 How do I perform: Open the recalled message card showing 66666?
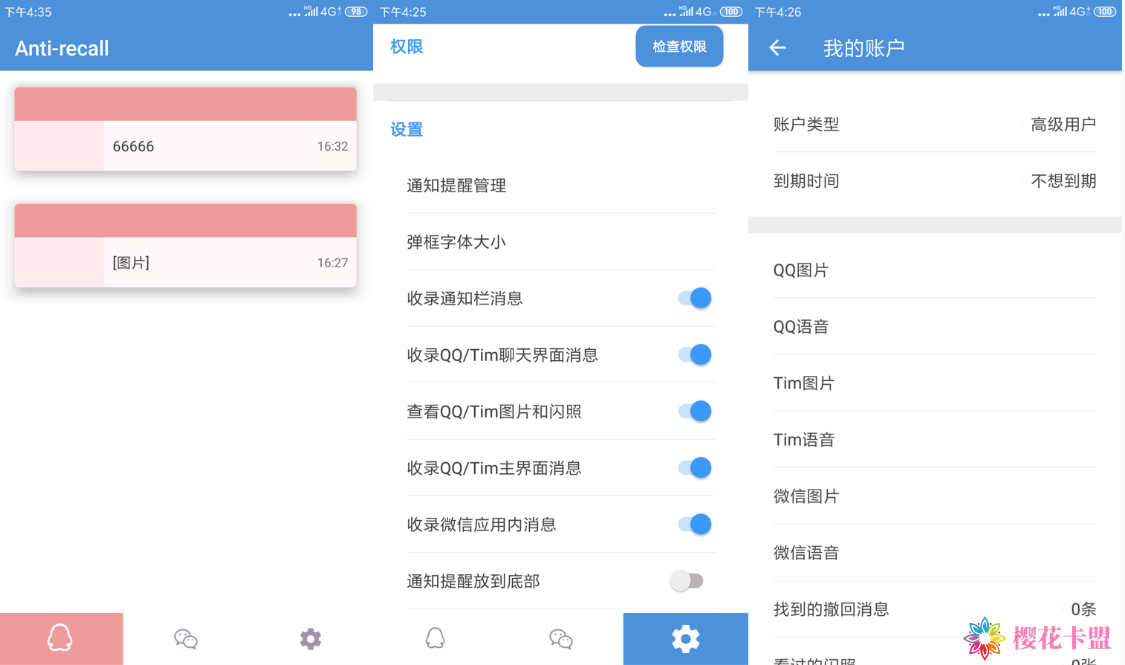pyautogui.click(x=185, y=145)
